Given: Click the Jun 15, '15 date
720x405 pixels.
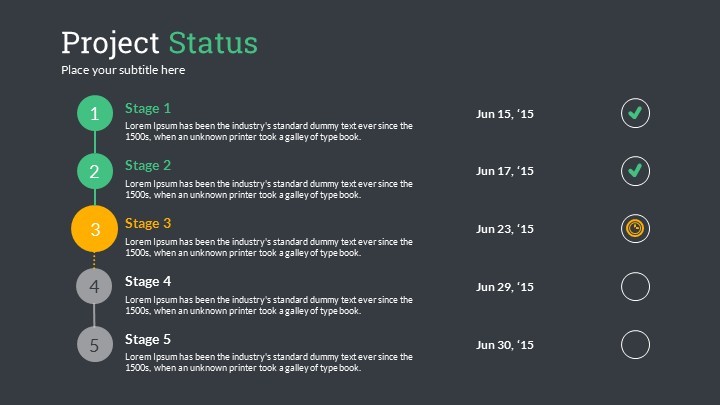Looking at the screenshot, I should [x=505, y=114].
